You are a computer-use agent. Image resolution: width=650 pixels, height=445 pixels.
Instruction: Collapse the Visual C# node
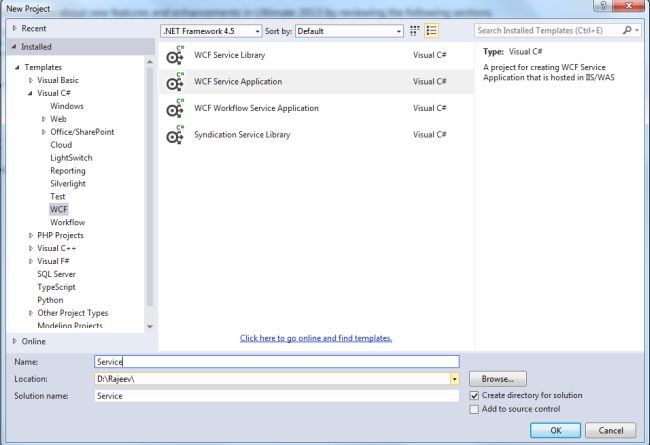[x=30, y=93]
